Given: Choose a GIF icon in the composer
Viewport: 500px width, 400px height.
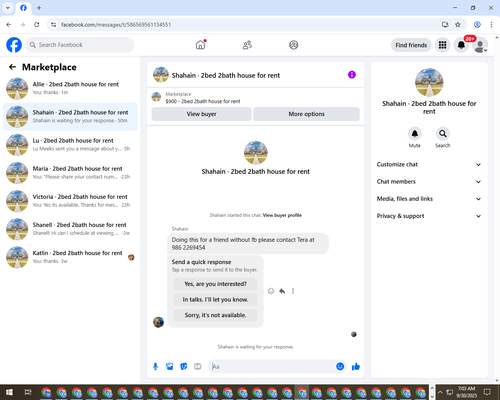Looking at the screenshot, I should [x=198, y=367].
